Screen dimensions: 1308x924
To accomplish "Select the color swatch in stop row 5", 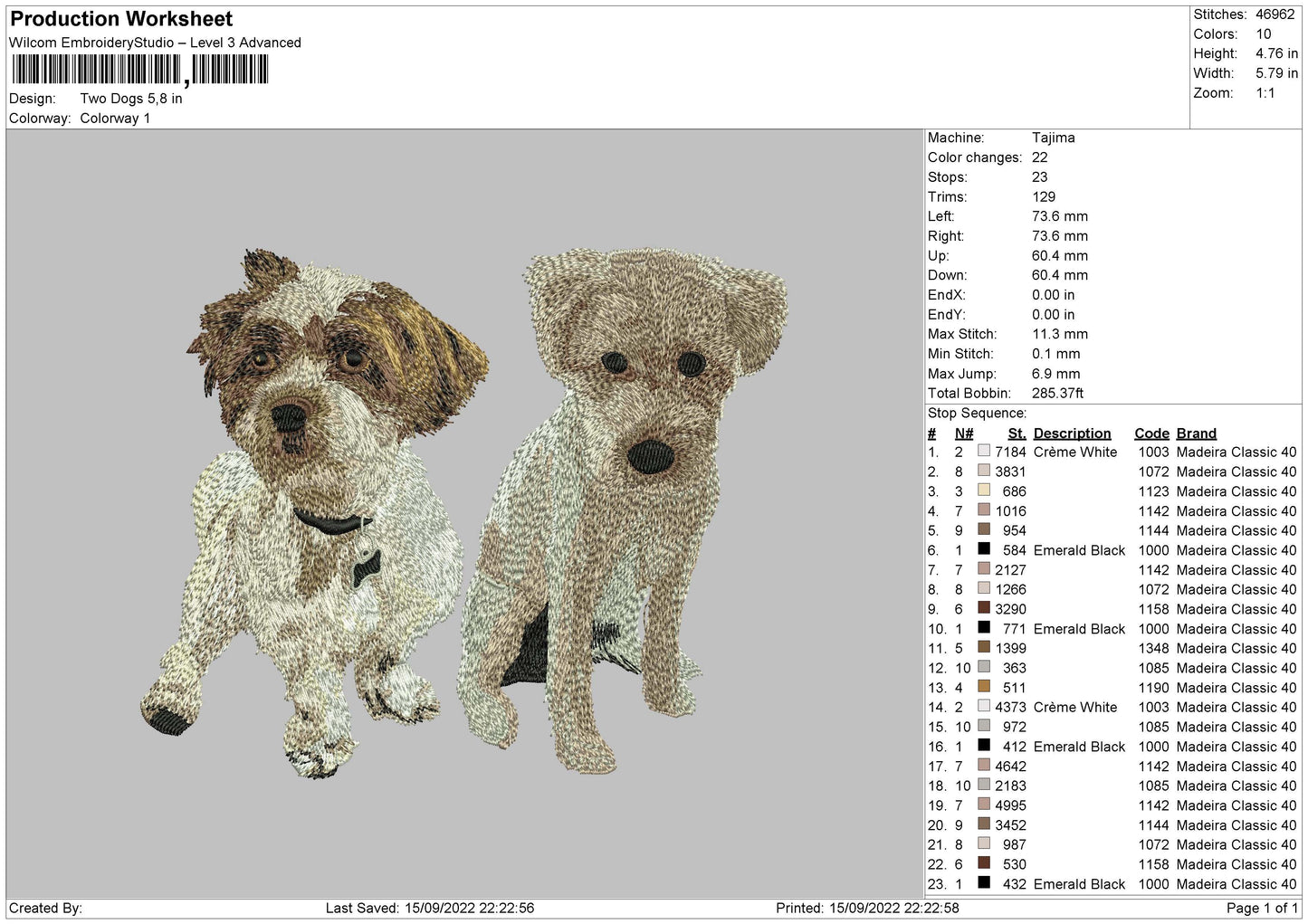I will (x=984, y=530).
